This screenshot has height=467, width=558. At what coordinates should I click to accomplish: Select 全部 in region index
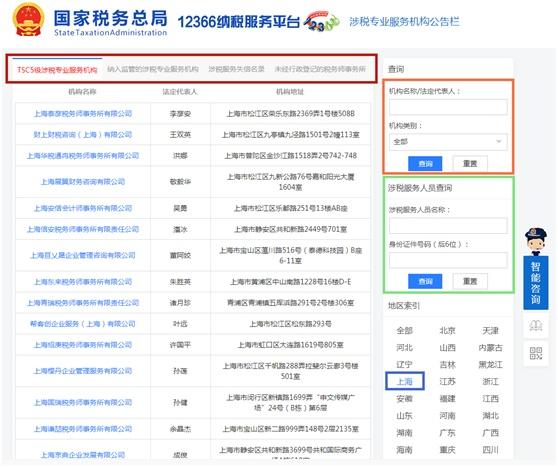[405, 331]
